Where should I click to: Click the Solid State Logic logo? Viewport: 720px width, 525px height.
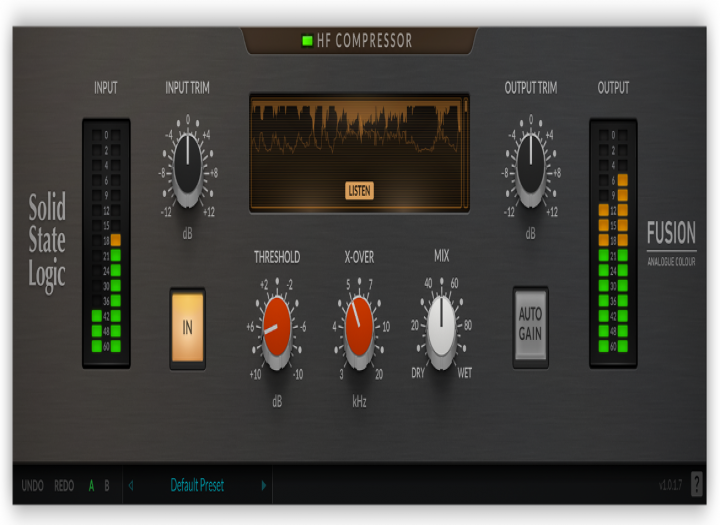click(47, 243)
